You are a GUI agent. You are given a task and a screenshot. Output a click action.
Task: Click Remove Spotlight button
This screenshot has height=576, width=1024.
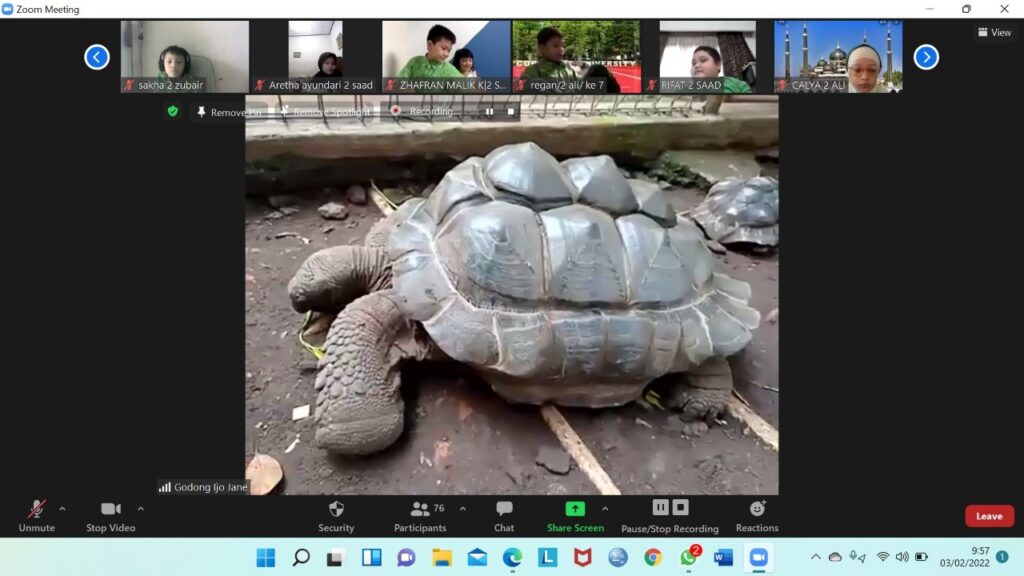325,112
